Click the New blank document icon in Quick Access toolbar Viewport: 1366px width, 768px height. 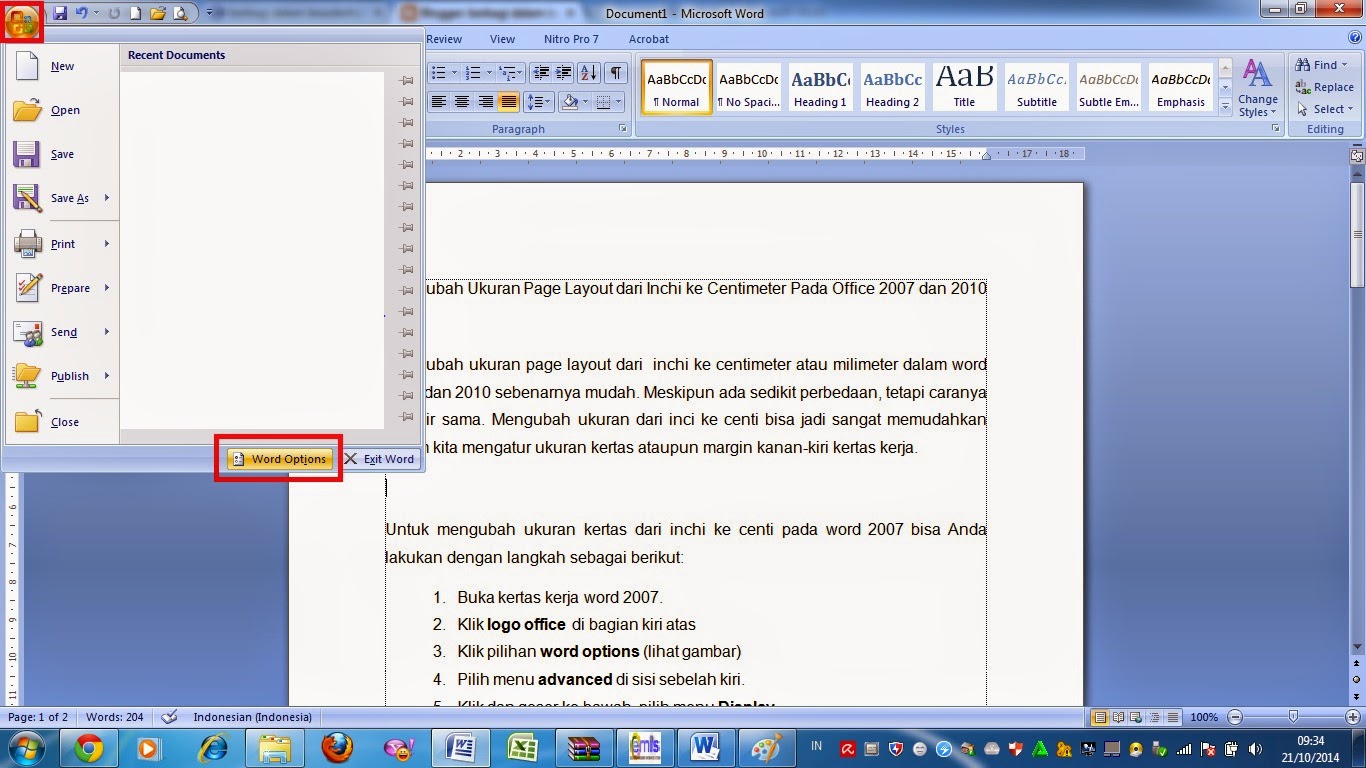[135, 13]
